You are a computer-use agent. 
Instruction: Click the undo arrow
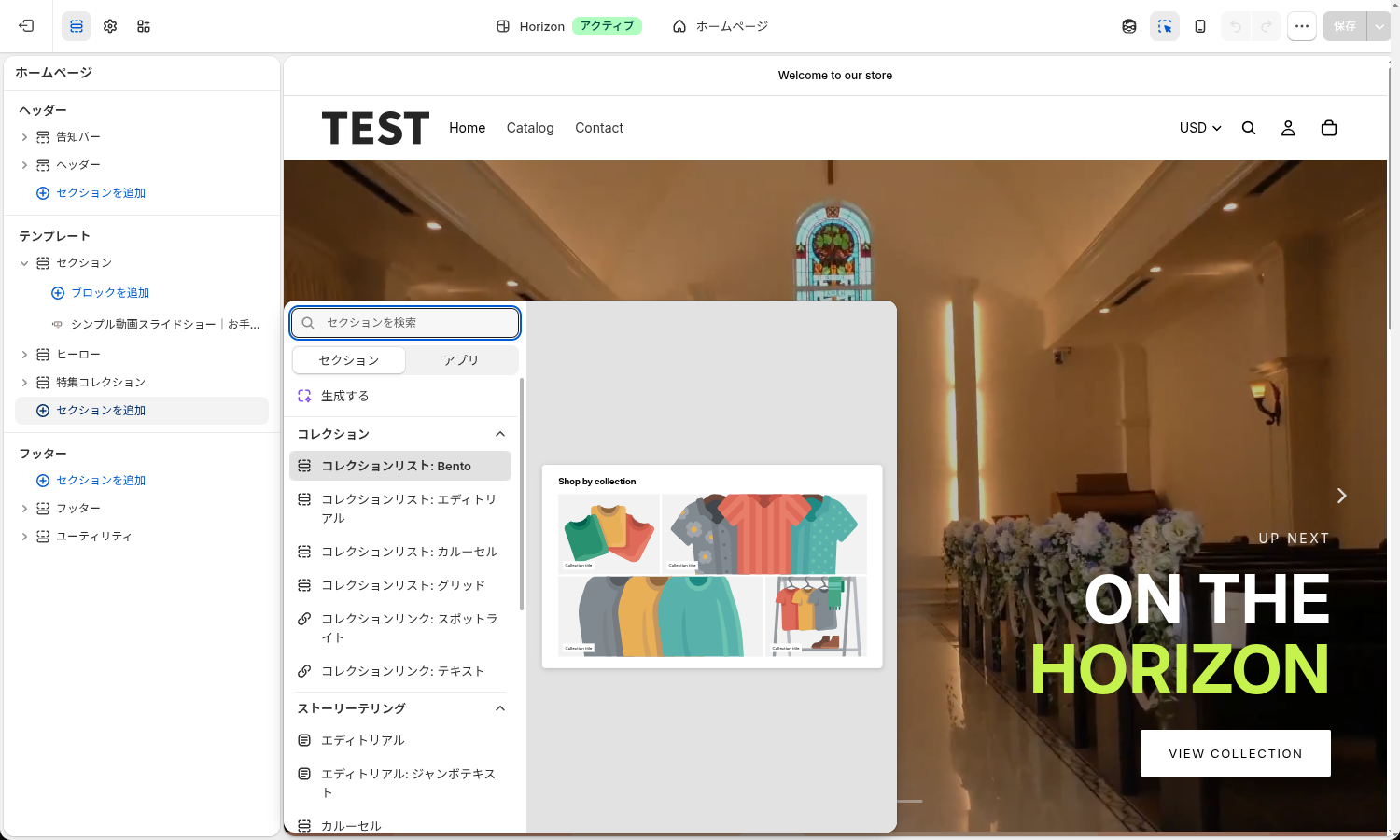[1236, 26]
